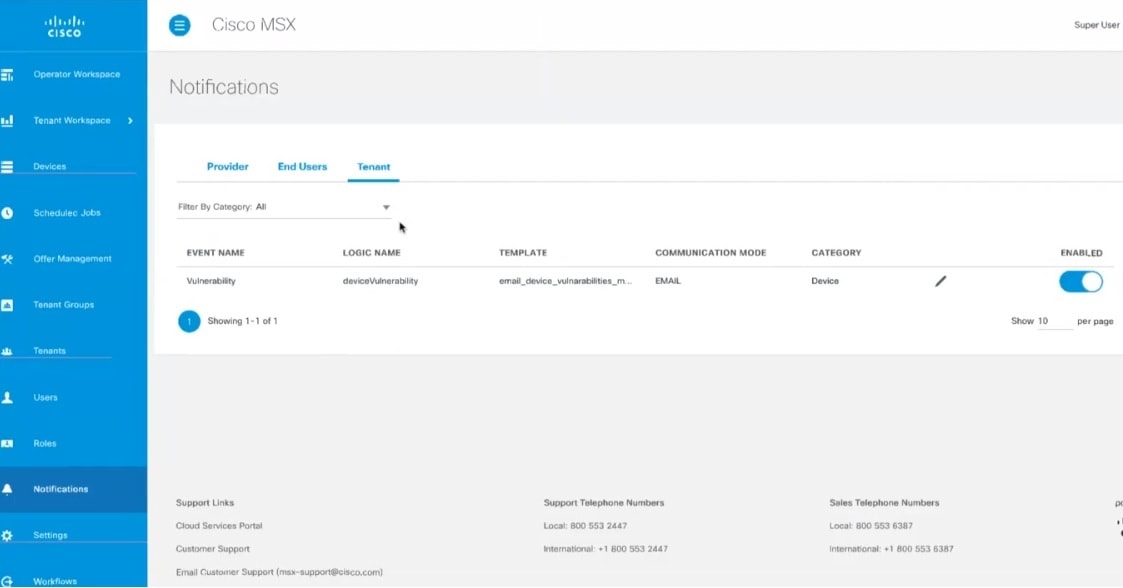
Task: Open the Users person icon
Action: point(7,397)
